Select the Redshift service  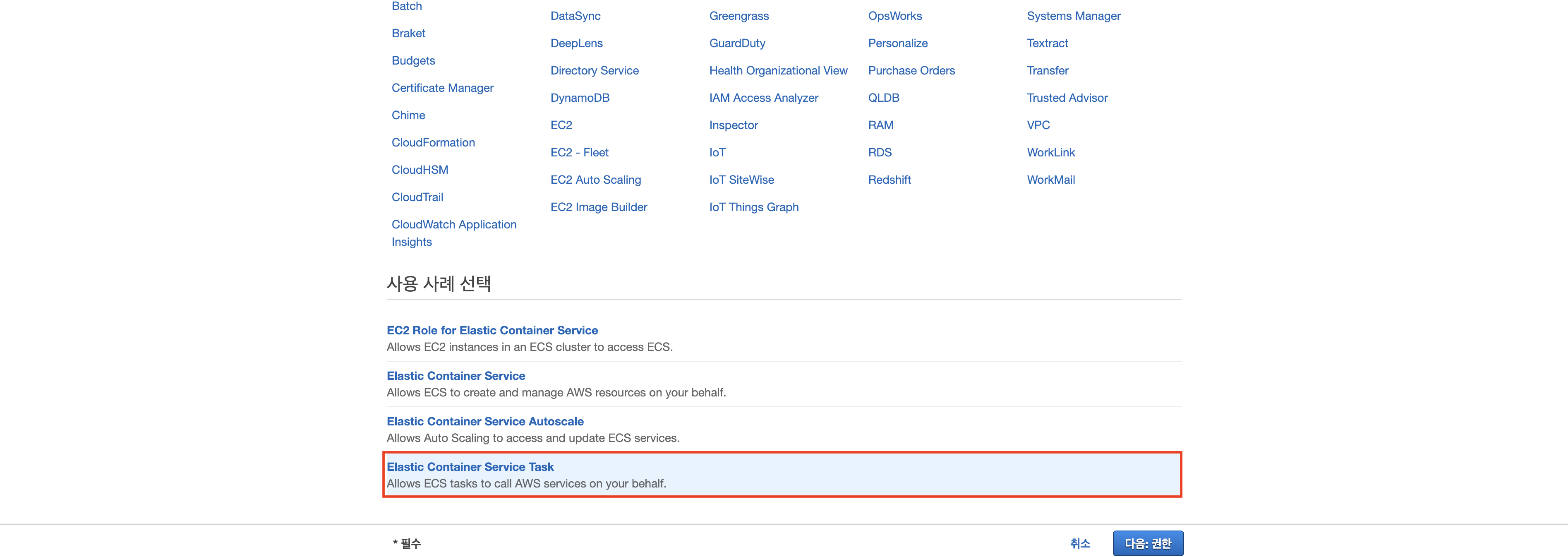889,181
